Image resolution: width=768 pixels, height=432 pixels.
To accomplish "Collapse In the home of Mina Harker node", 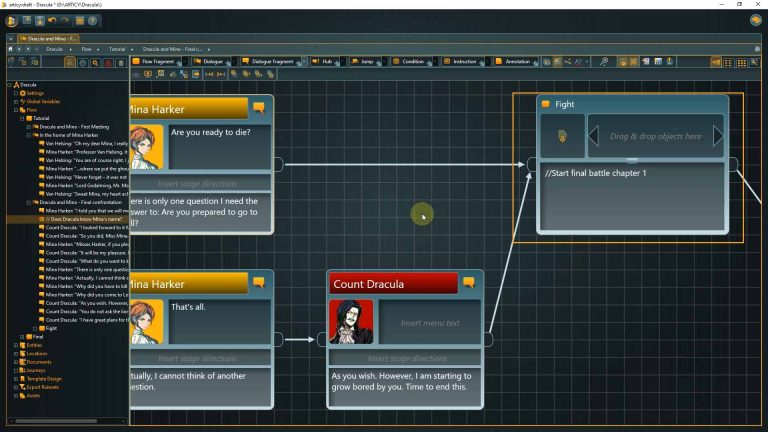I will click(28, 135).
